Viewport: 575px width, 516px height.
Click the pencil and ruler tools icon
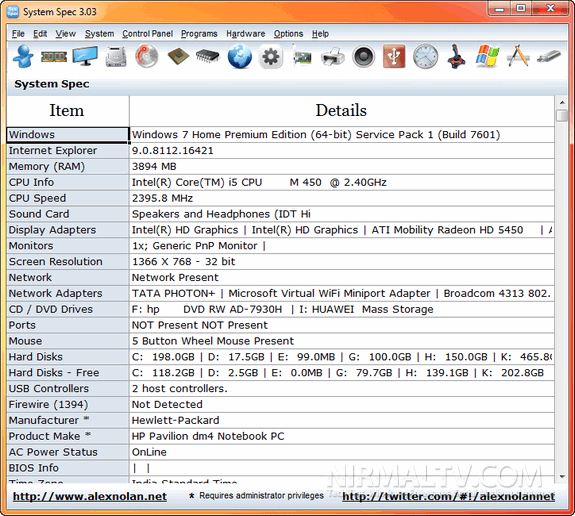click(518, 56)
